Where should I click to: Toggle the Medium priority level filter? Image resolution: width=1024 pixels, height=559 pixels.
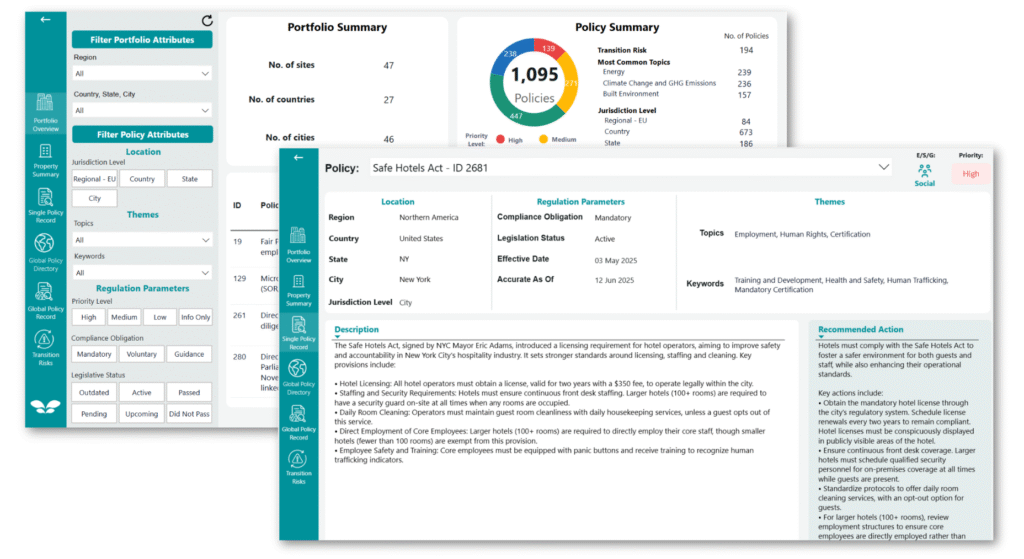point(124,317)
